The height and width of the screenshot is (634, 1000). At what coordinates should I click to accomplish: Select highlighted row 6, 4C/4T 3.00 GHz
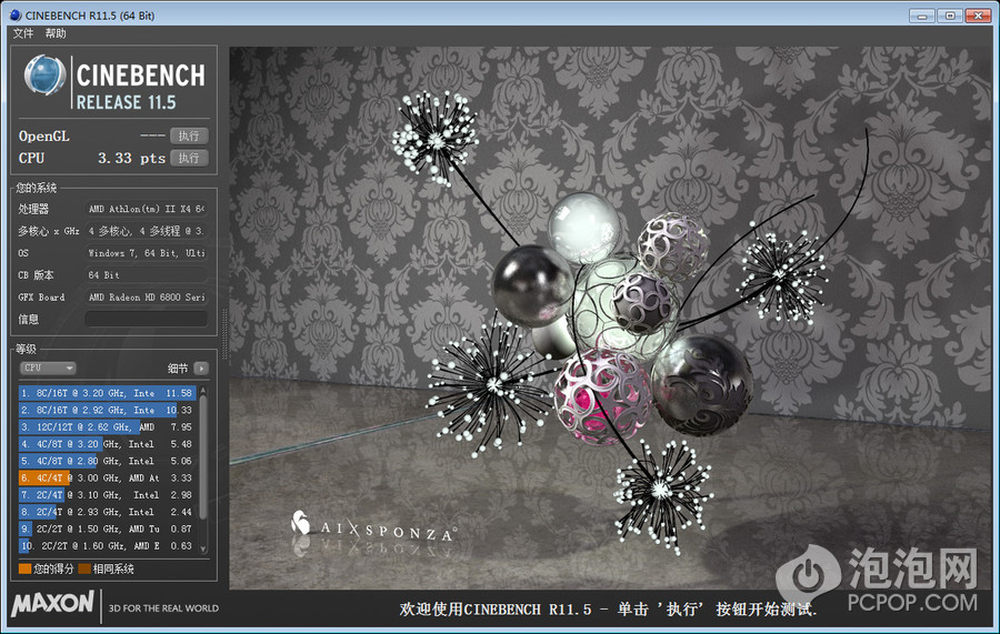[107, 478]
